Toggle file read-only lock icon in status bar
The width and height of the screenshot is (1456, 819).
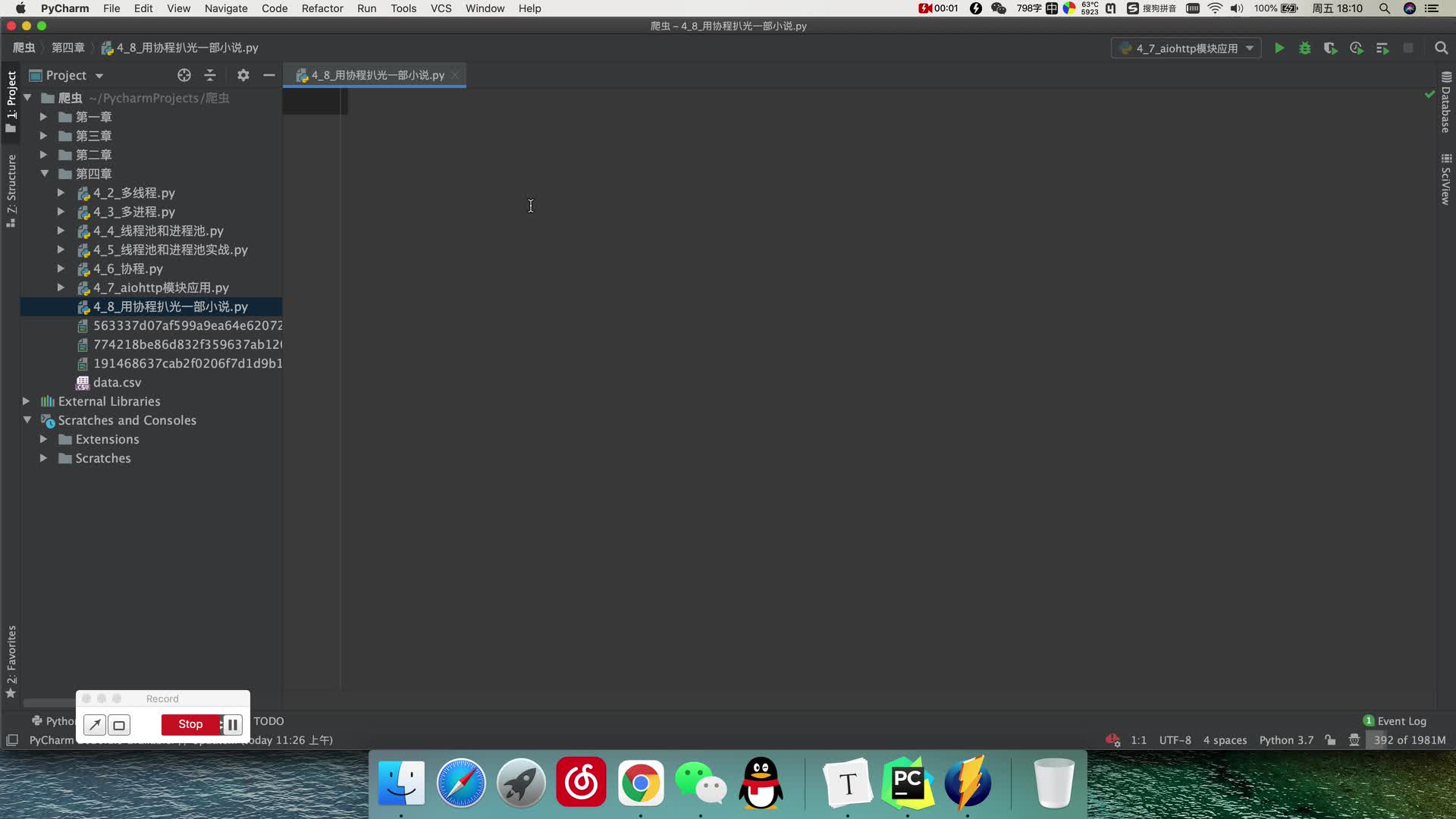click(1331, 740)
